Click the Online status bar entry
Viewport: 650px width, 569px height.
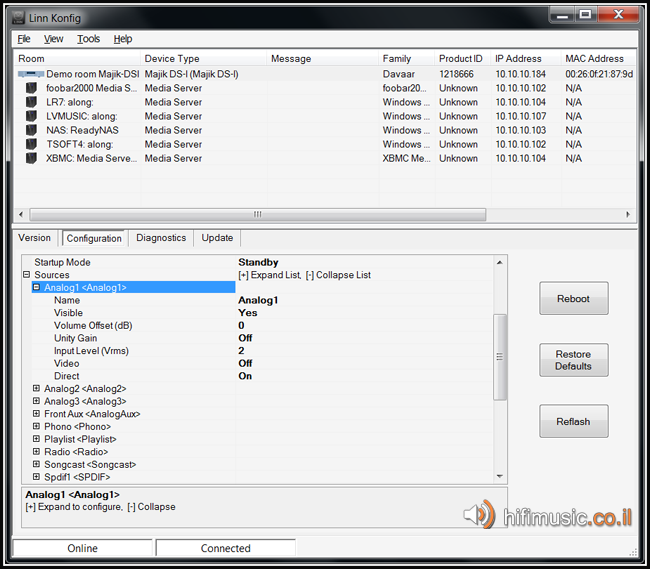pos(82,548)
